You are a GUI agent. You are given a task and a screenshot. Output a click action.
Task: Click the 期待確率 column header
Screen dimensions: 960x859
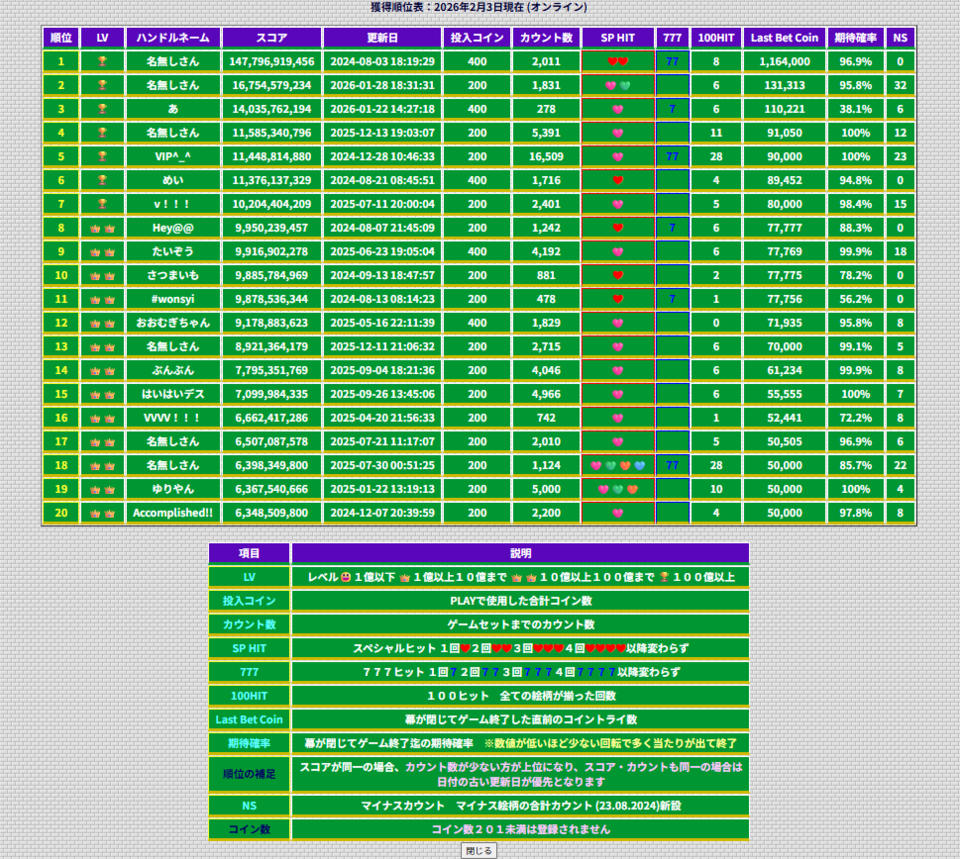coord(855,38)
